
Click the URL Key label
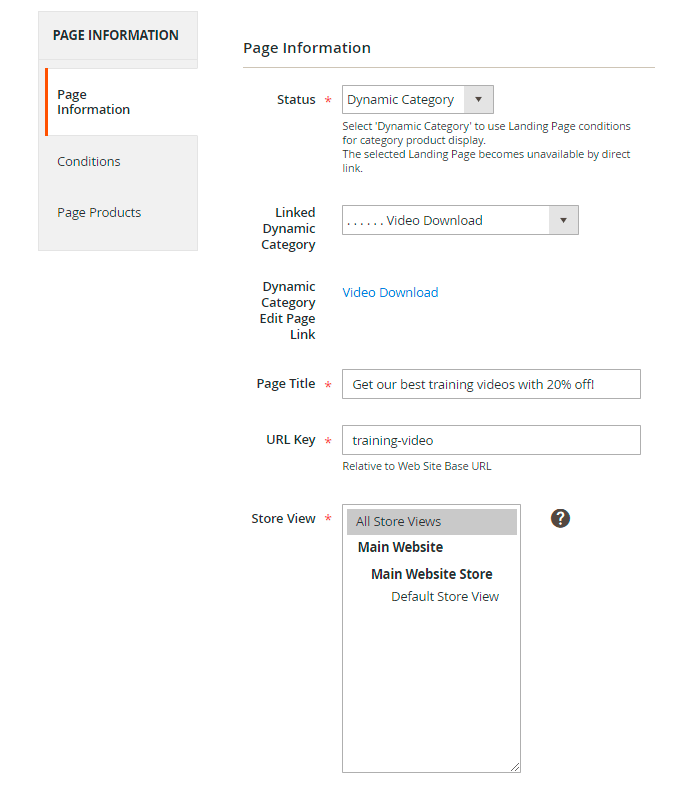point(290,440)
